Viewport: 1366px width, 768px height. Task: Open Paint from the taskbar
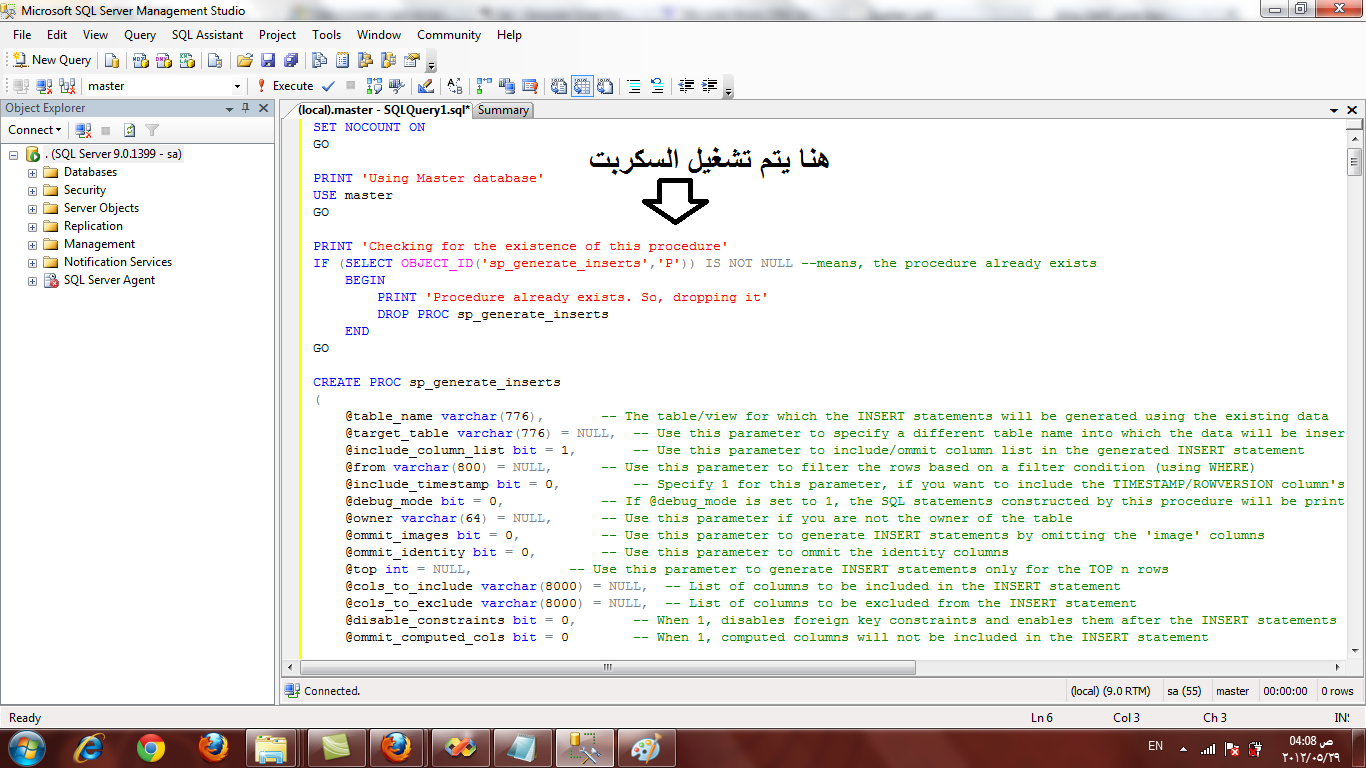(x=646, y=747)
